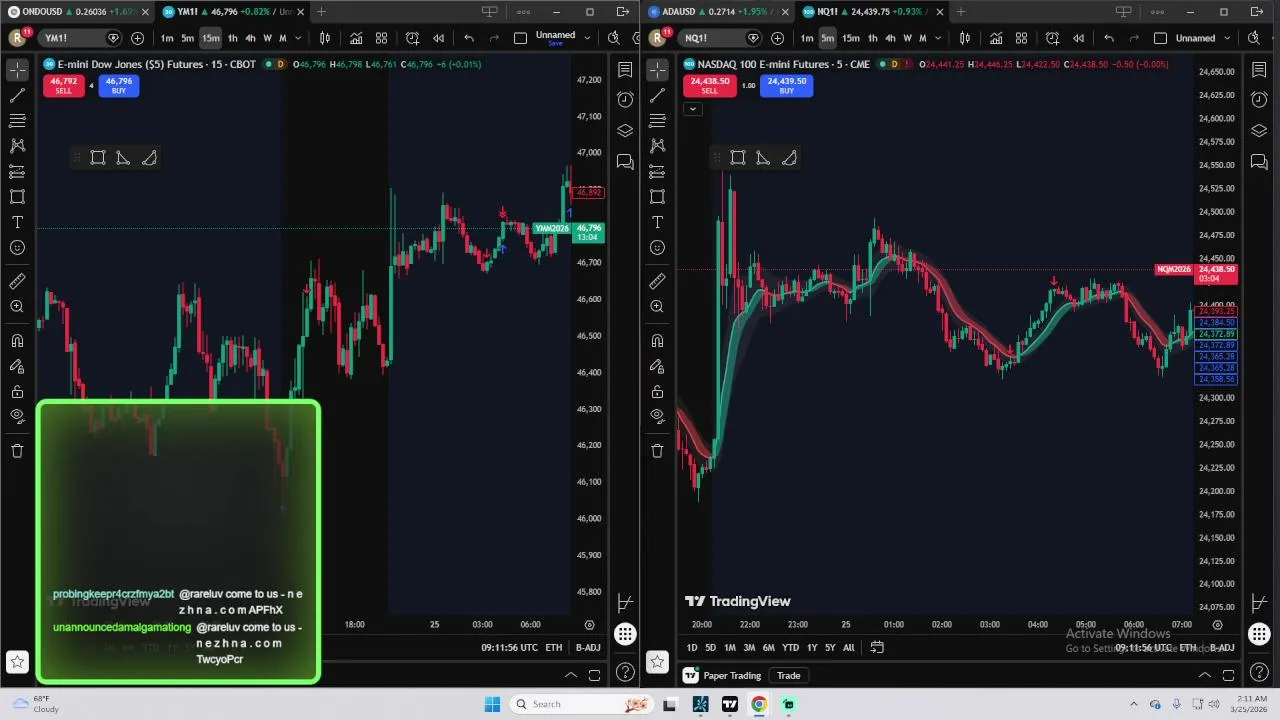
Task: Toggle hide all drawings eye in left YM1! window
Action: (x=17, y=416)
